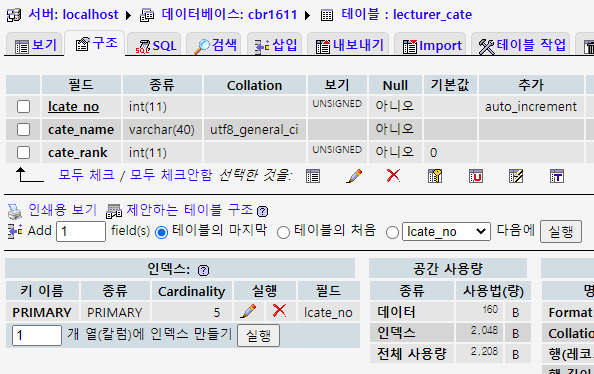Check the cate_name field checkbox
The height and width of the screenshot is (374, 594).
coord(23,130)
